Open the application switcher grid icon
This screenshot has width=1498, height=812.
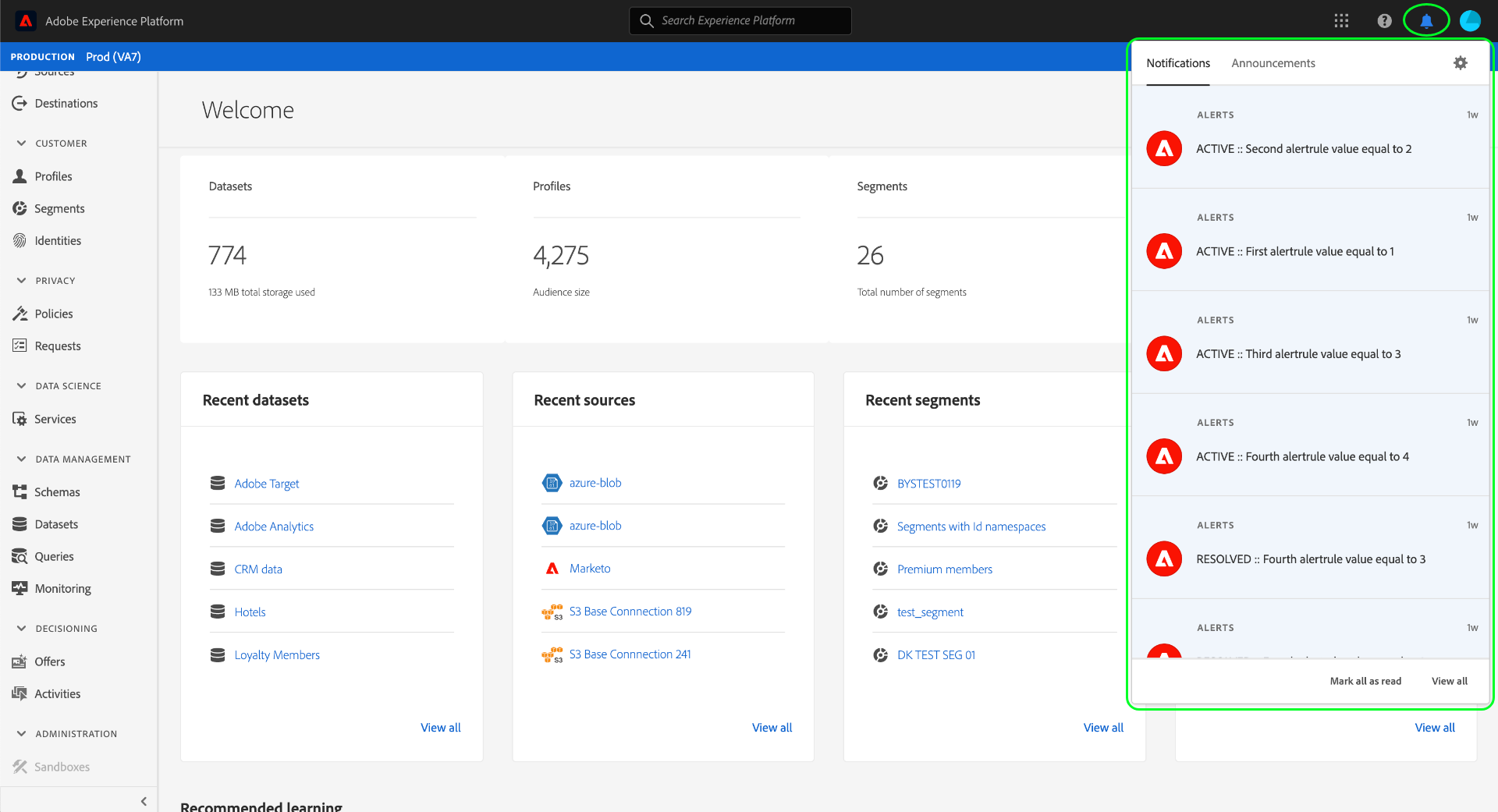tap(1341, 21)
